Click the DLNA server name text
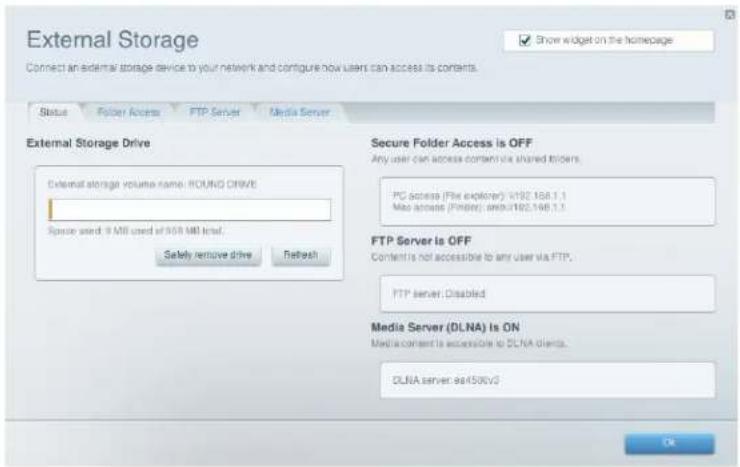Image resolution: width=740 pixels, height=467 pixels. [446, 380]
